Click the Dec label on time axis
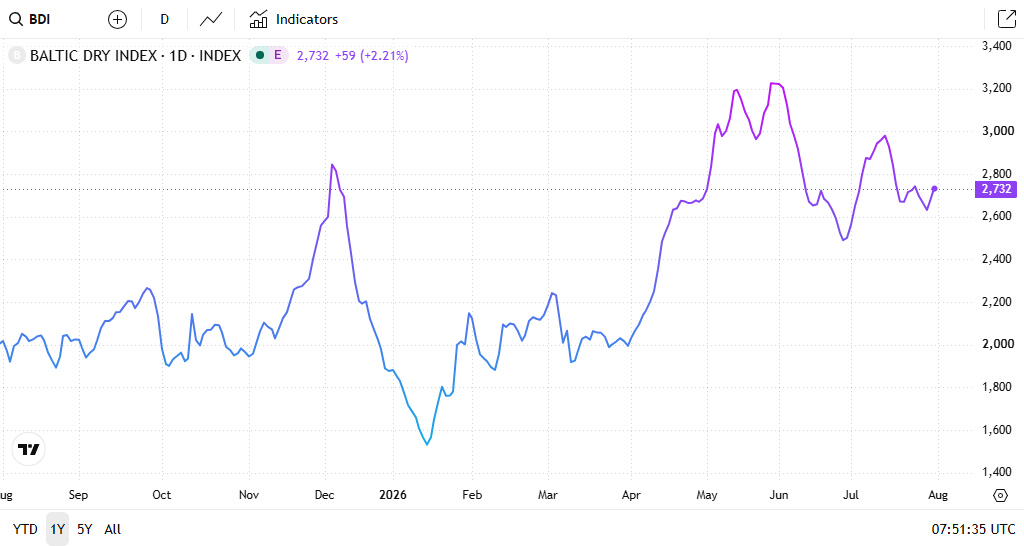The image size is (1024, 546). [x=325, y=495]
